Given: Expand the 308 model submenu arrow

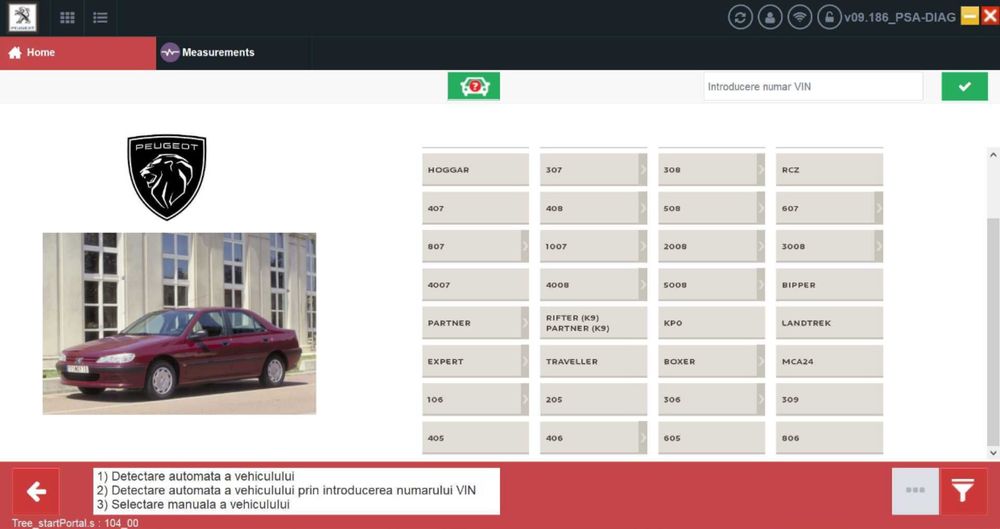Looking at the screenshot, I should point(761,170).
